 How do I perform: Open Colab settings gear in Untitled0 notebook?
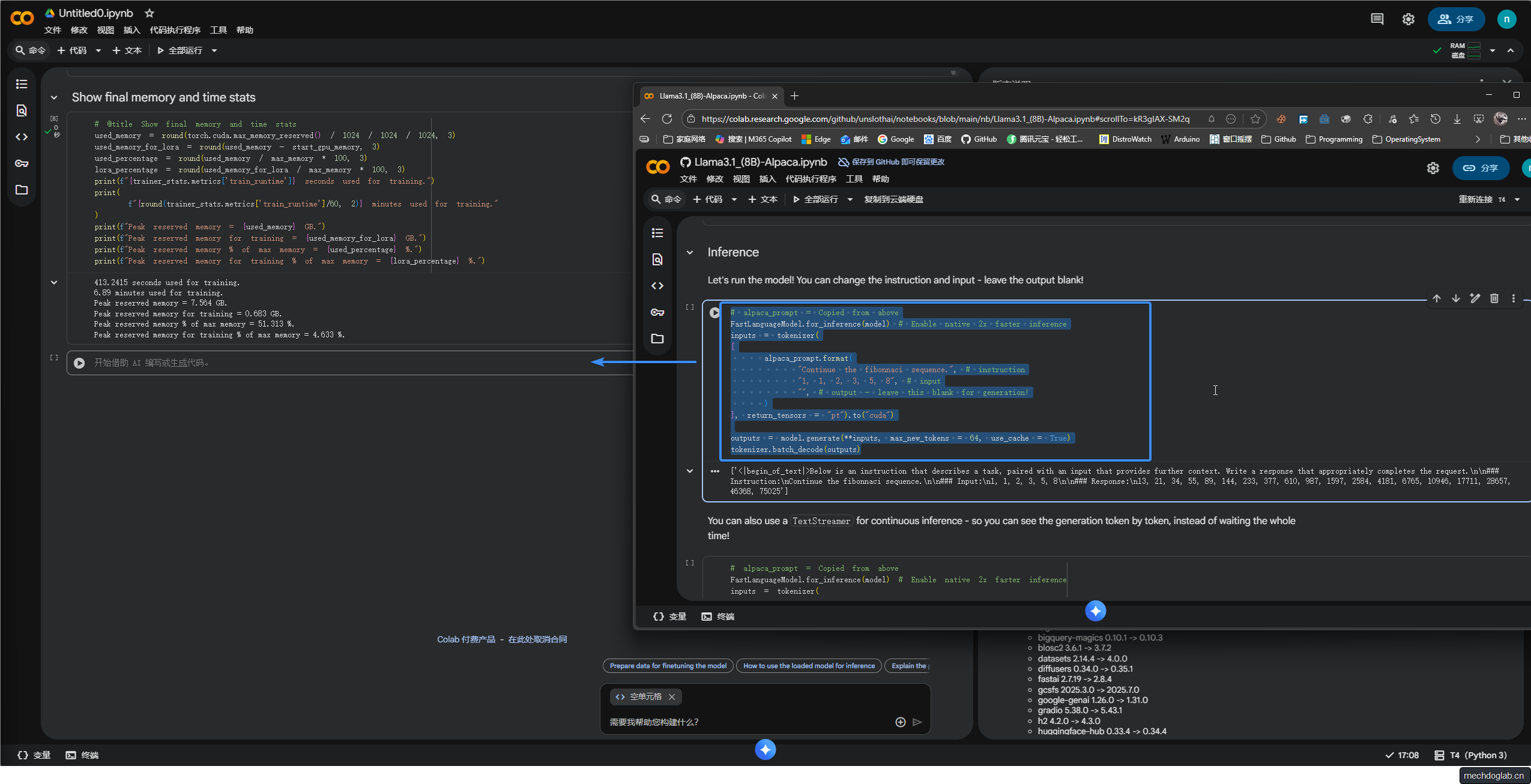[x=1408, y=19]
